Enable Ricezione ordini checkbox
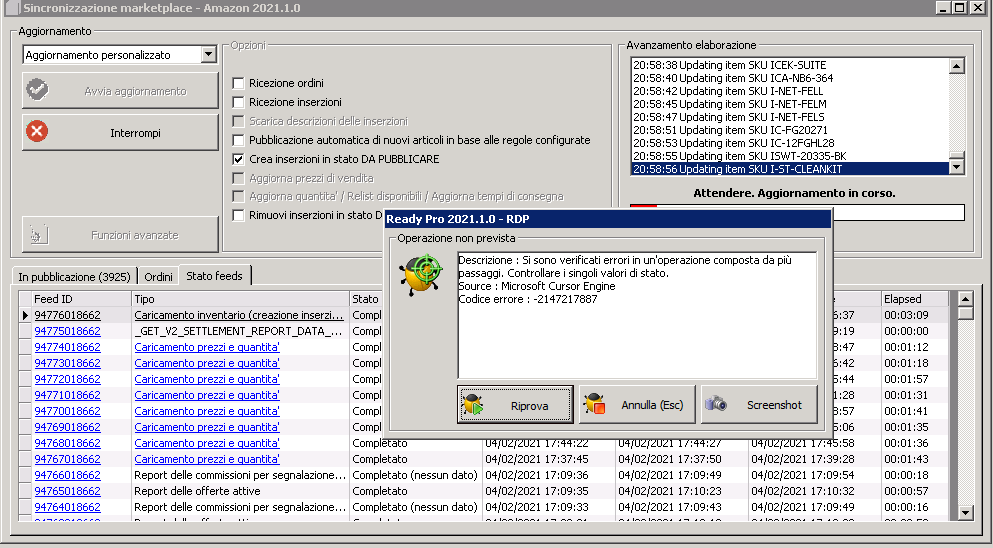 [x=238, y=83]
